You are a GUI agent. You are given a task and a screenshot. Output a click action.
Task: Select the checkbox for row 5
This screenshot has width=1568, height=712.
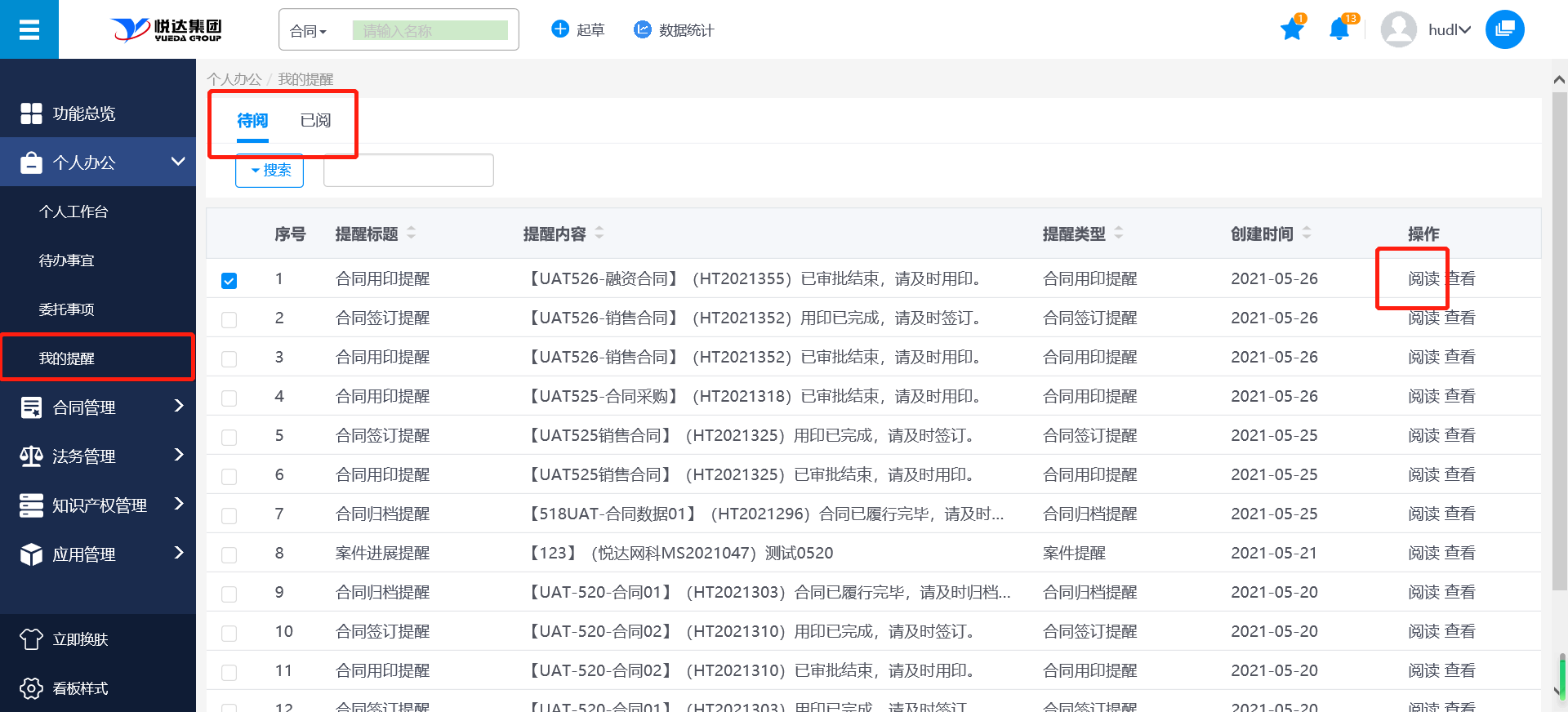229,438
